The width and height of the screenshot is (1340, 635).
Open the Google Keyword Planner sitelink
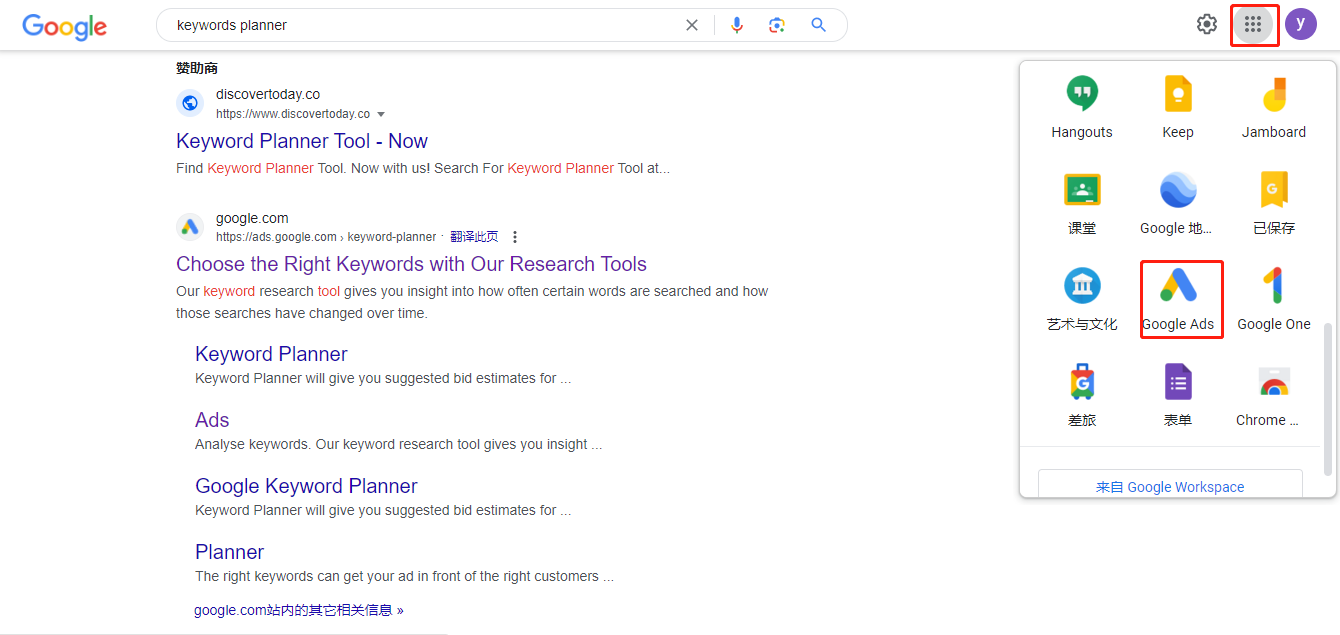(x=306, y=486)
